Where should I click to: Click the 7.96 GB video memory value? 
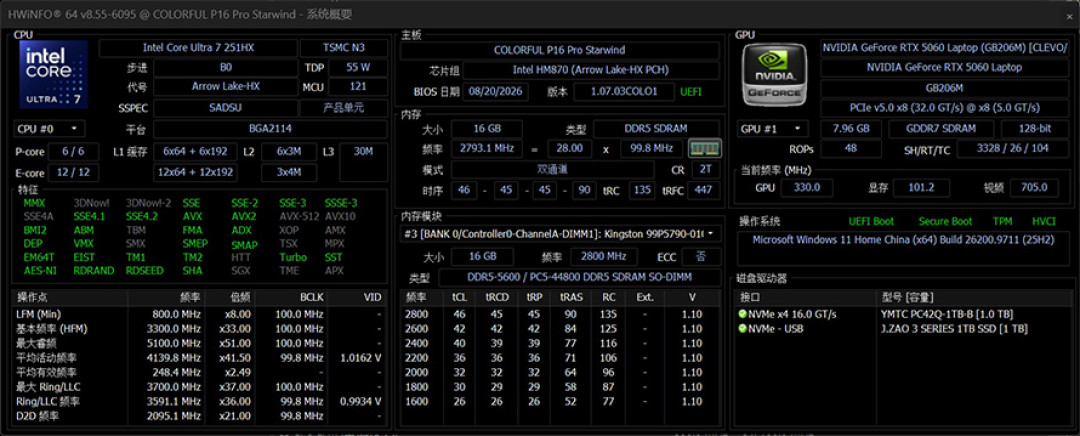click(851, 129)
